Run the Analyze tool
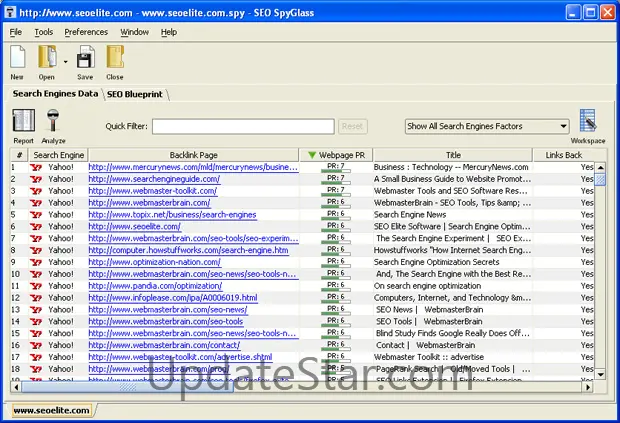The image size is (620, 423). 53,122
